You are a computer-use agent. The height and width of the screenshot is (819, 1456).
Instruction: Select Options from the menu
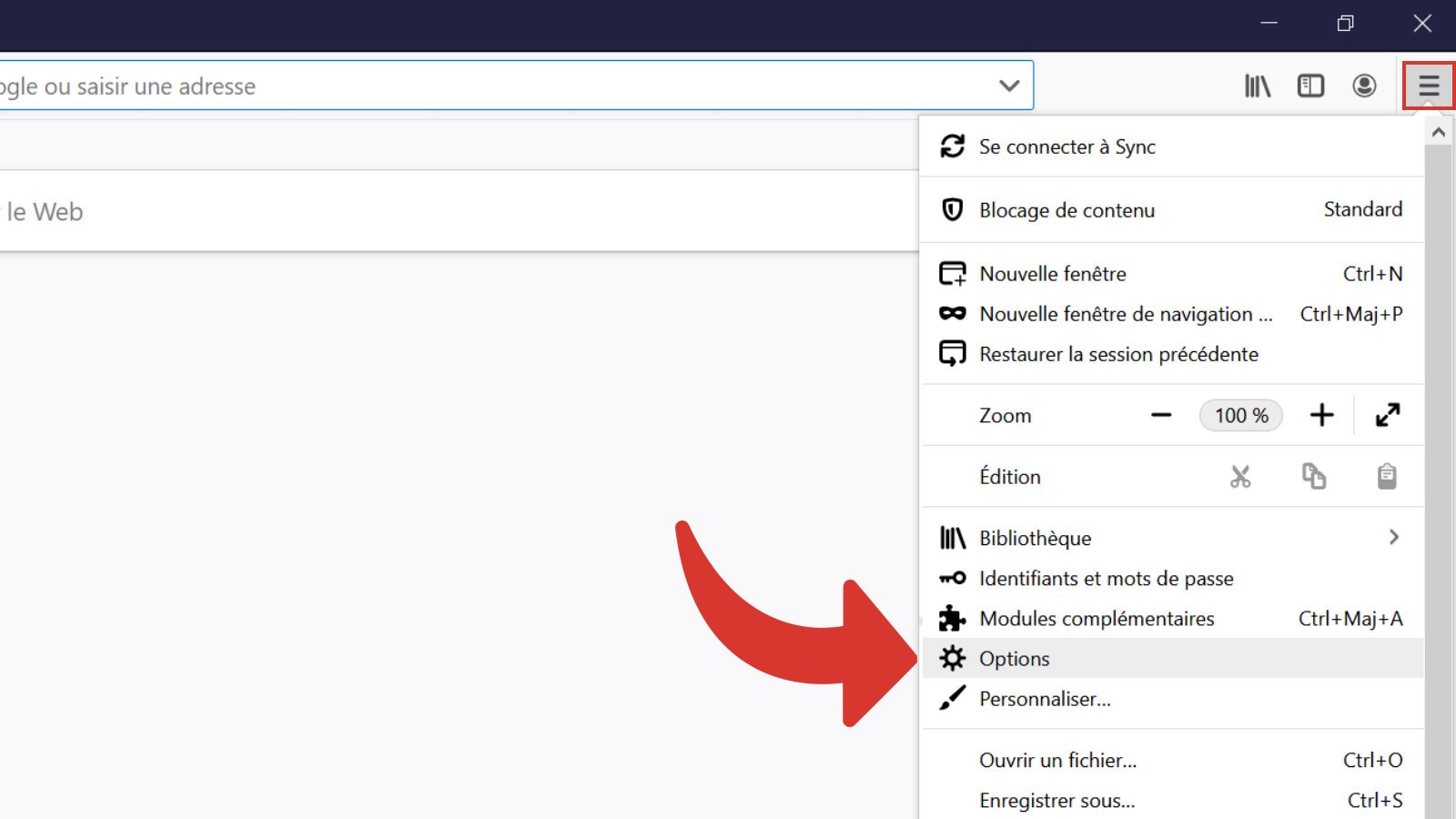pos(1013,658)
